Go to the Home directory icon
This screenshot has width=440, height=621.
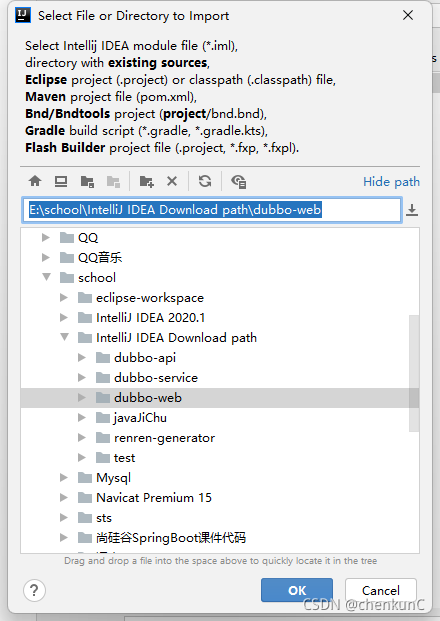click(35, 181)
